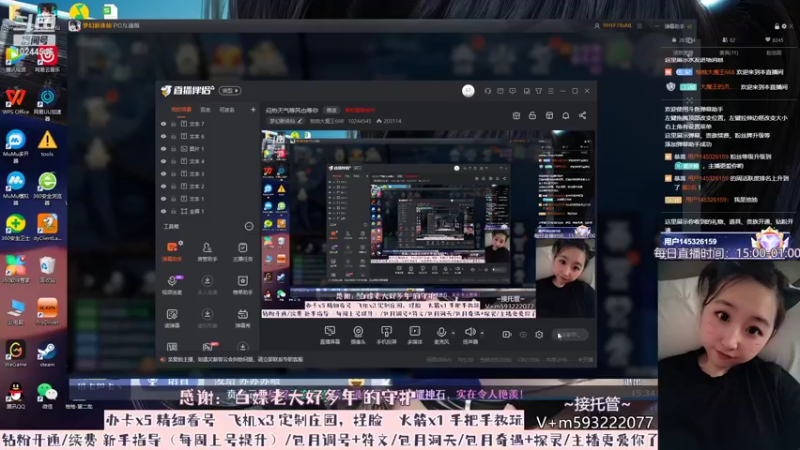
Task: Hide the 文本 2 source
Action: [x=163, y=186]
